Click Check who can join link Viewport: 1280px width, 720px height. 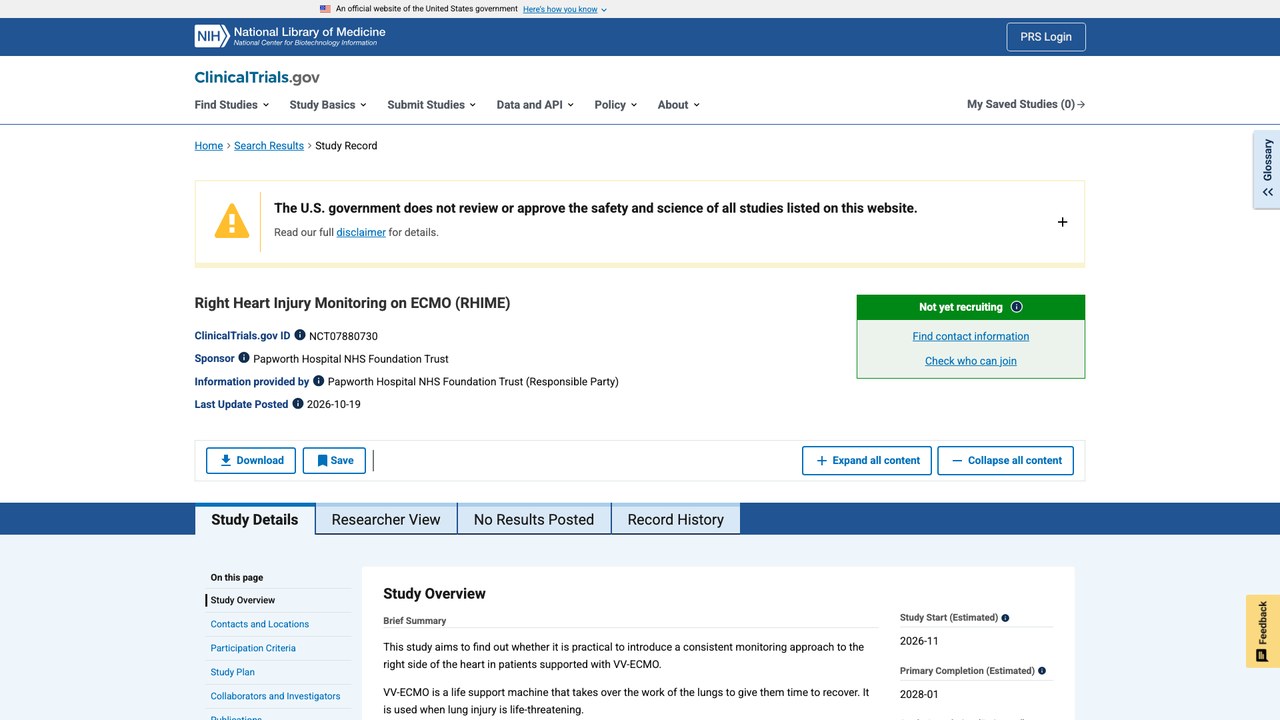click(970, 361)
